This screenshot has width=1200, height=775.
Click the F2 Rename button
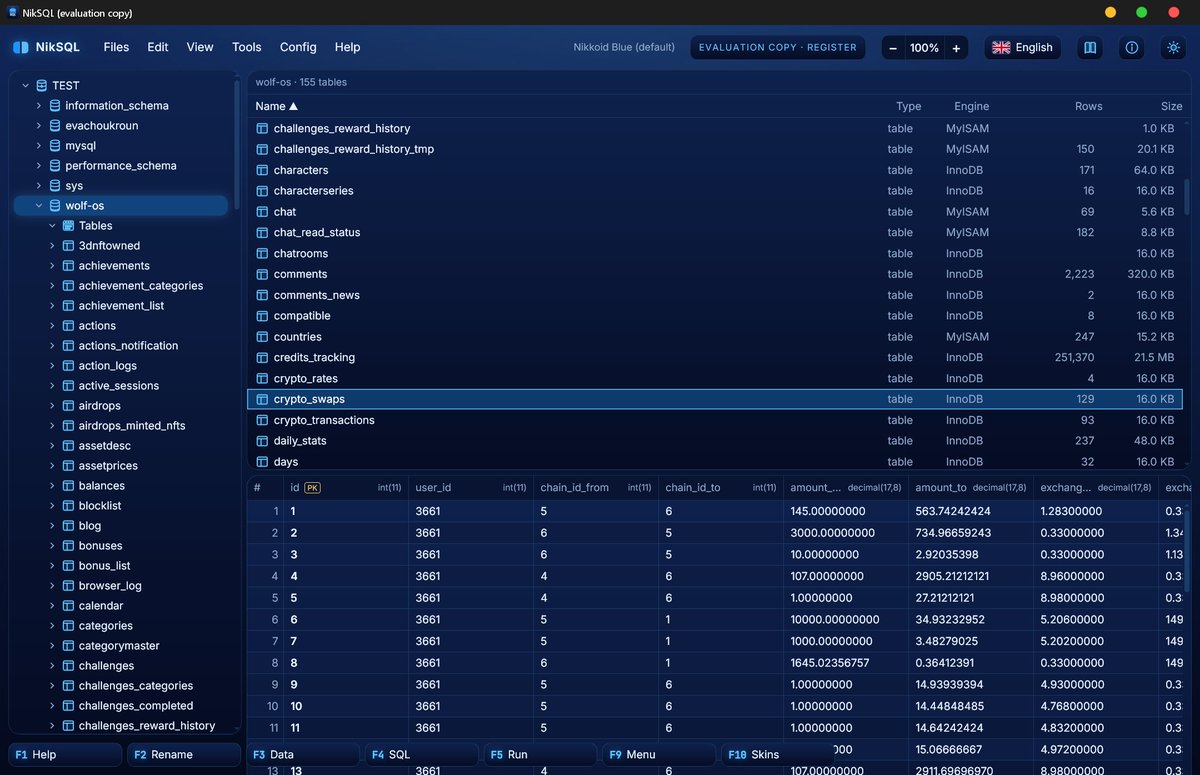tap(184, 755)
